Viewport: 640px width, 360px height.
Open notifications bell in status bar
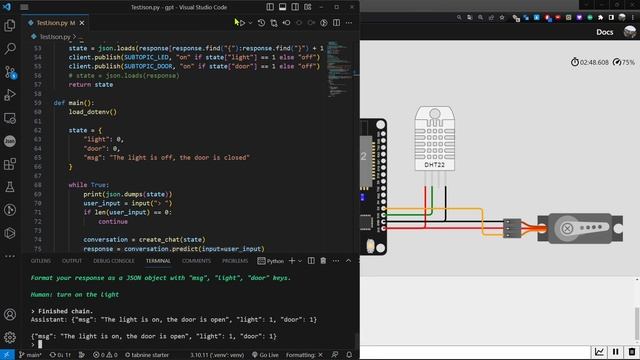[x=349, y=355]
